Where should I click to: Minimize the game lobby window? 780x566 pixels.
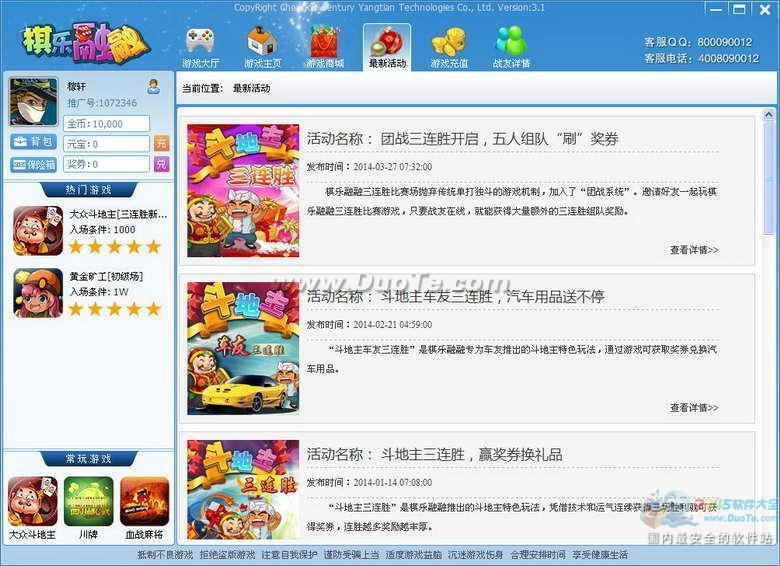716,8
